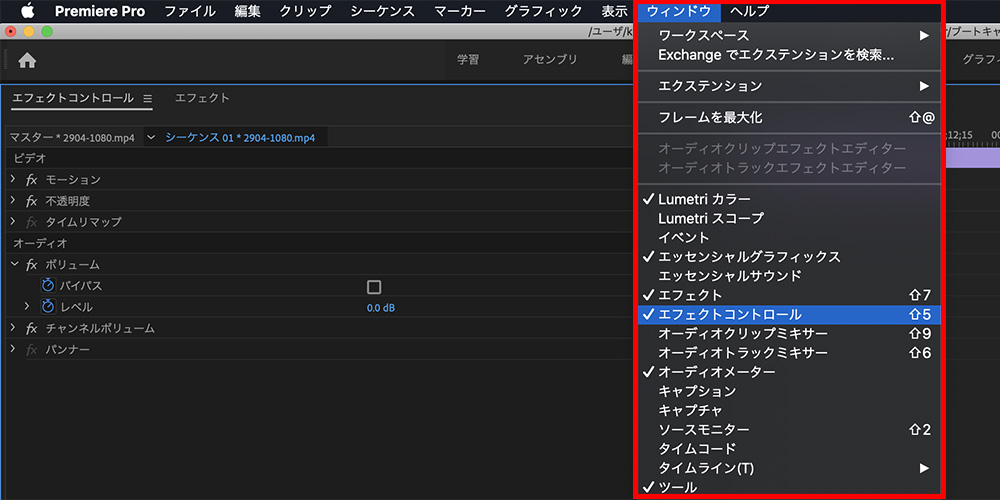Choose キャプチャ in menu
This screenshot has width=1000, height=500.
[791, 410]
